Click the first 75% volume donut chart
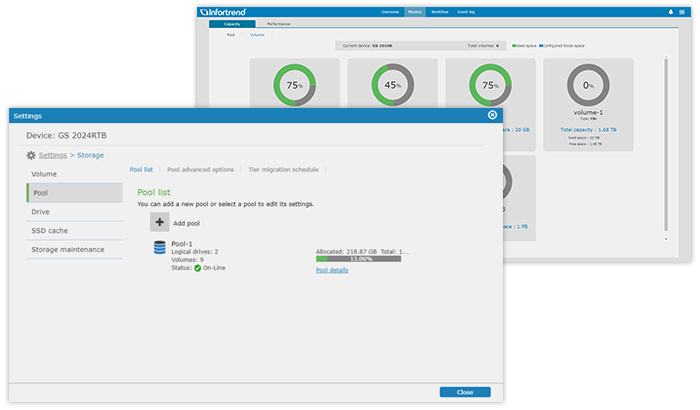This screenshot has height=410, width=700. [x=295, y=85]
